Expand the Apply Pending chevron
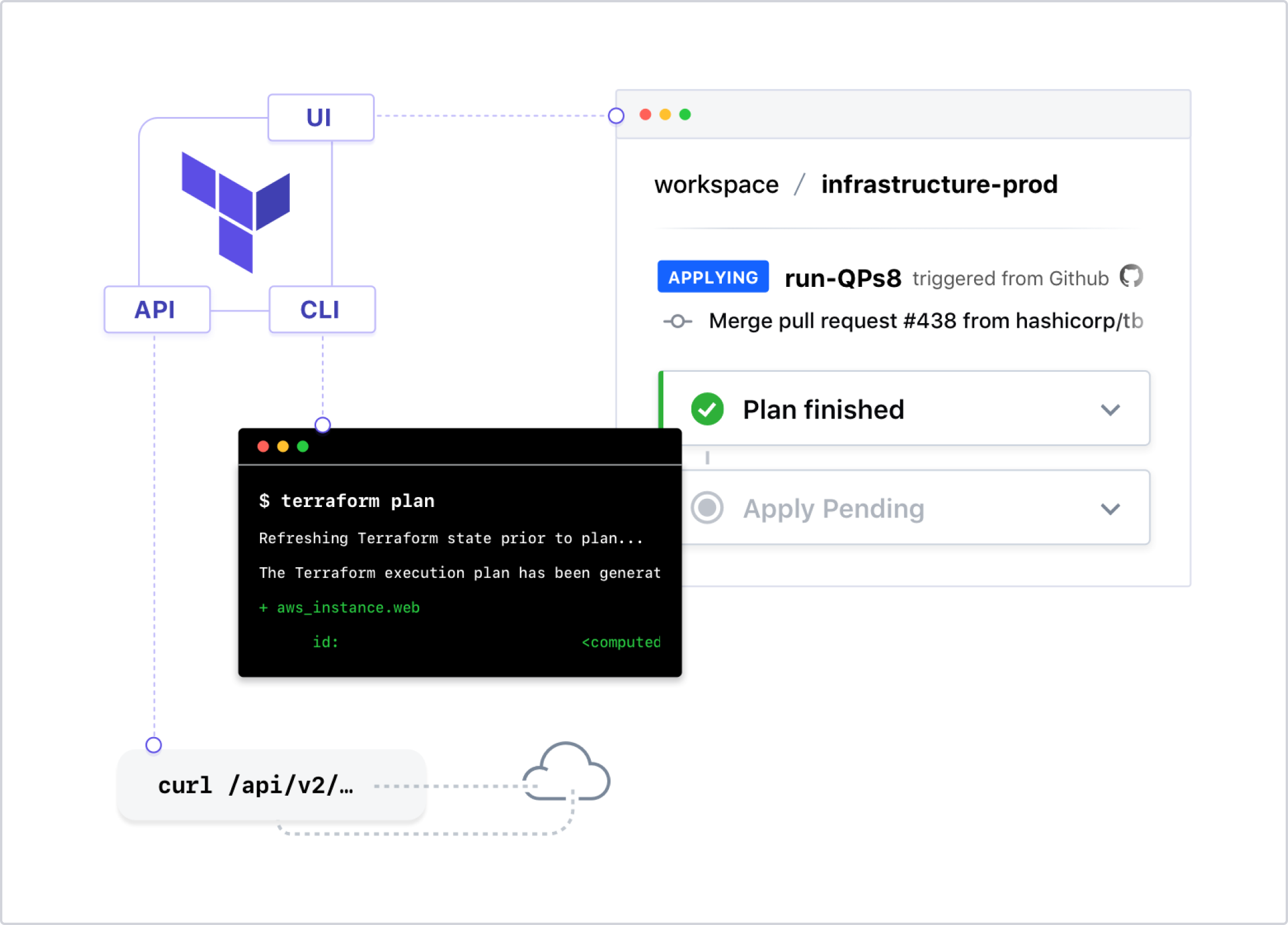 (x=1110, y=509)
